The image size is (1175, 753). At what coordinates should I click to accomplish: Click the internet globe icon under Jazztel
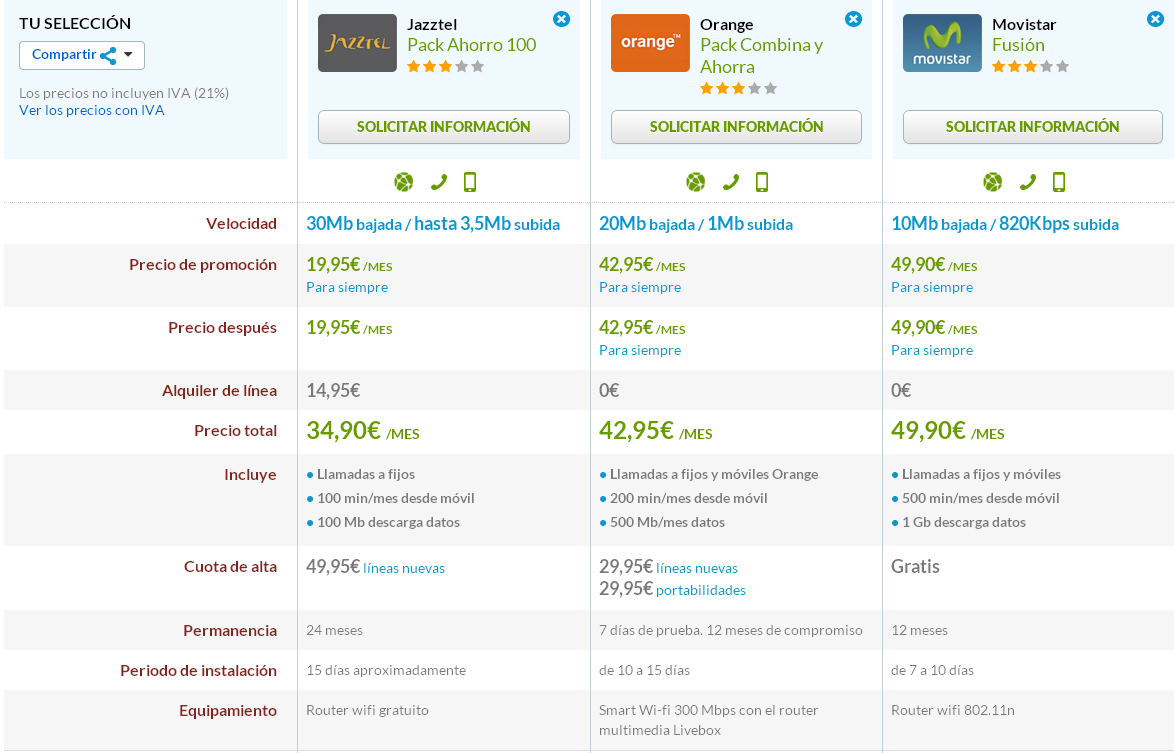tap(403, 182)
